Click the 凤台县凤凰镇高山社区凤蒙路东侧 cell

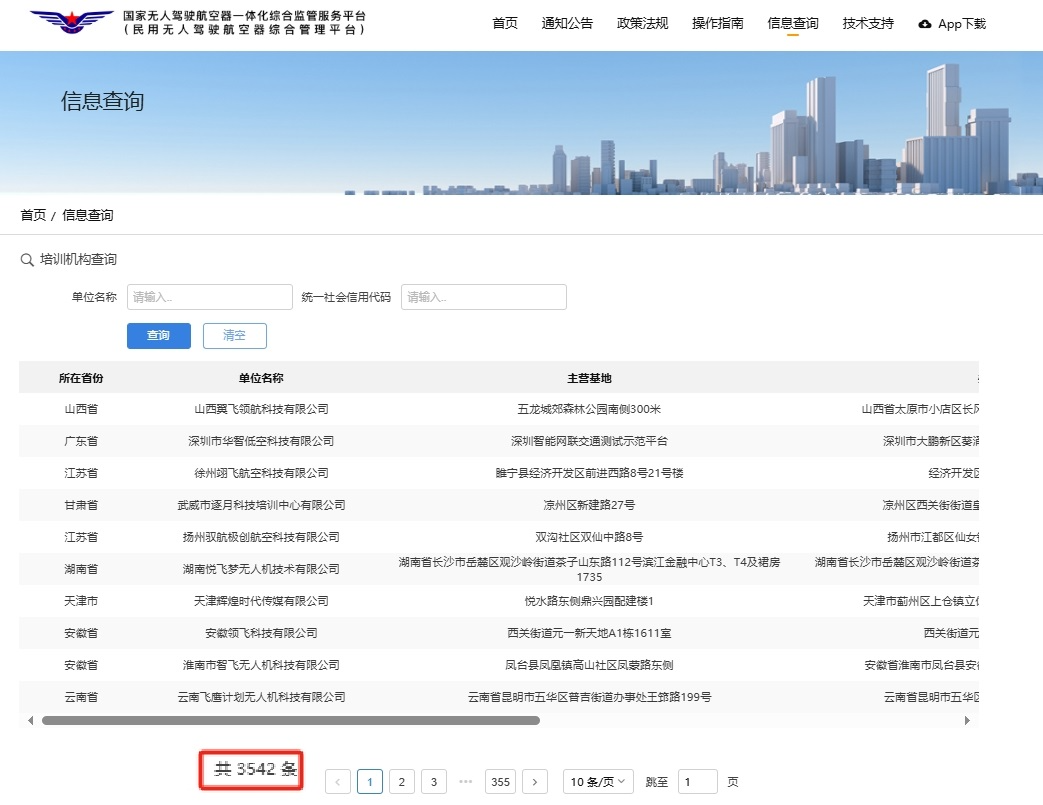pos(589,665)
